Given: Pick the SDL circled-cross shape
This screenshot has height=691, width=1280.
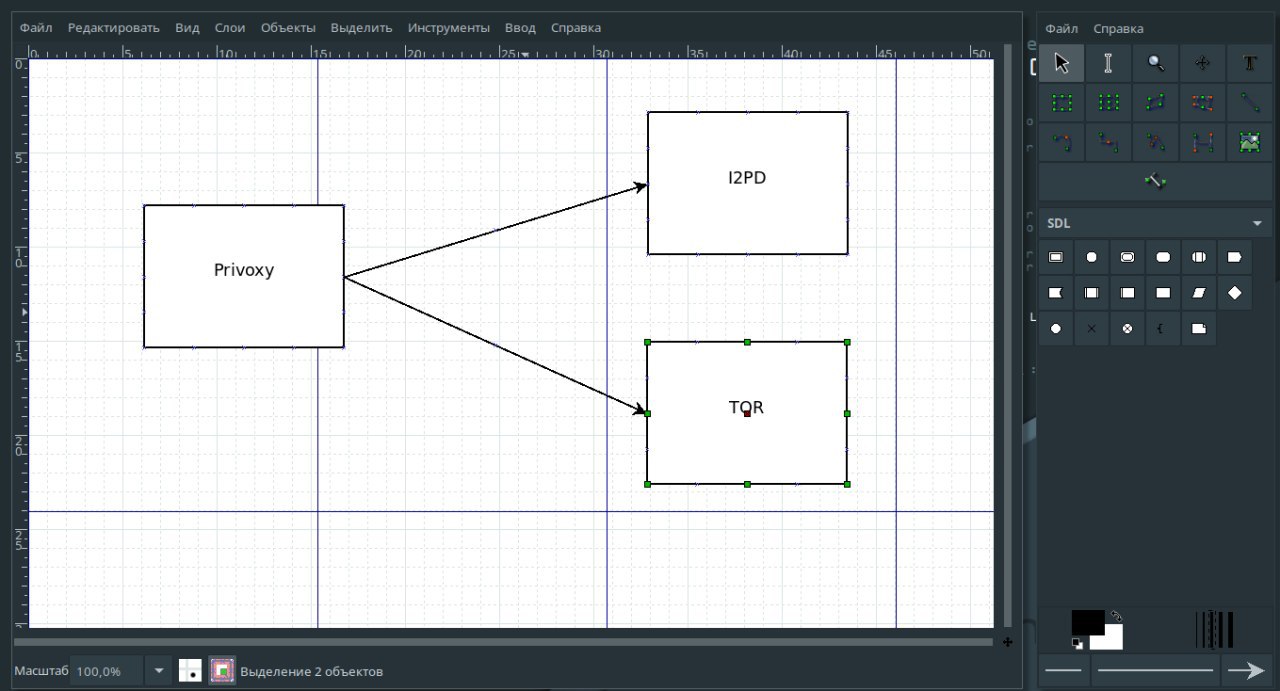Looking at the screenshot, I should tap(1127, 328).
